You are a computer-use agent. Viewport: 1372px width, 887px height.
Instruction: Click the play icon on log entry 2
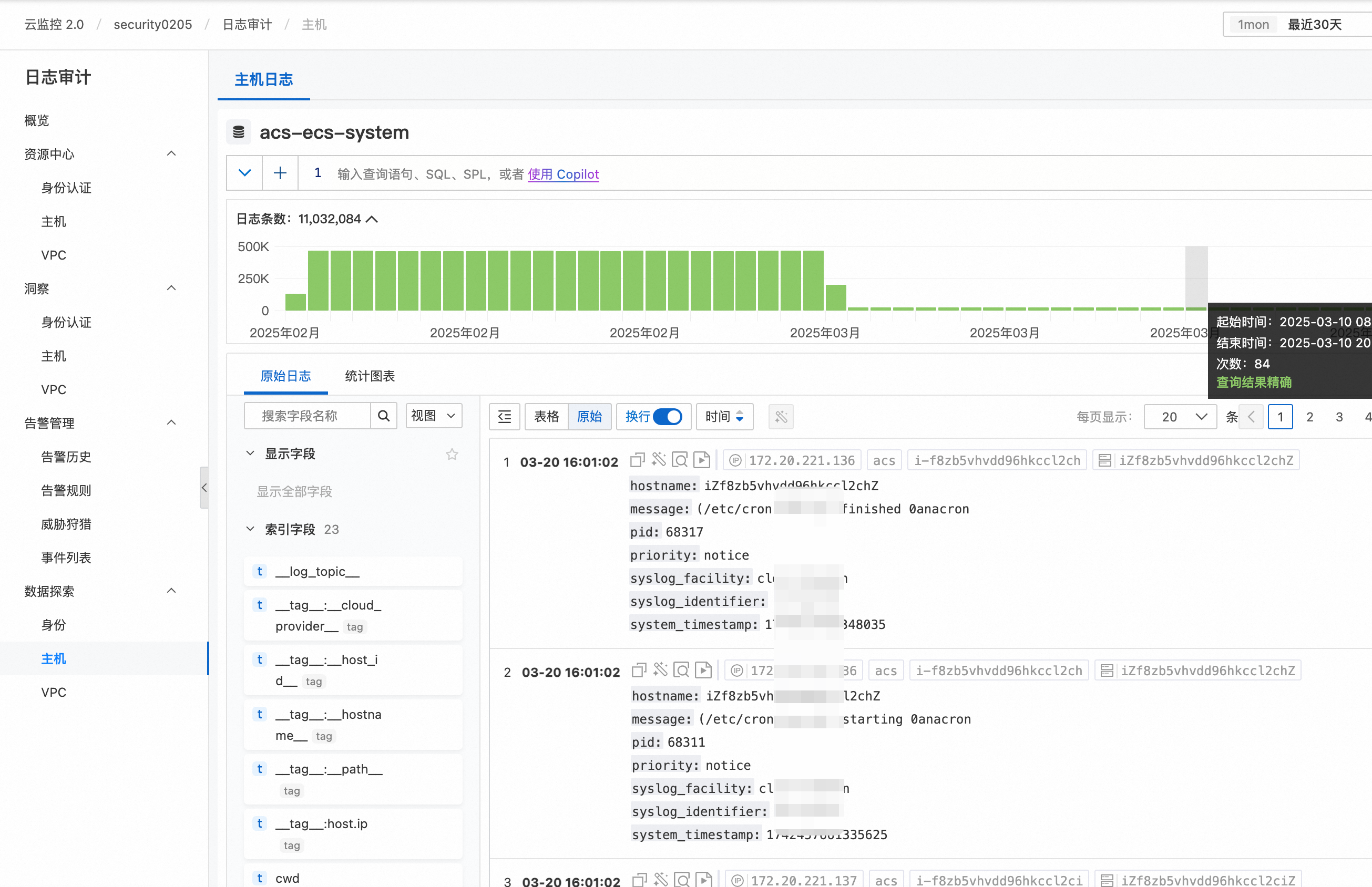coord(703,671)
